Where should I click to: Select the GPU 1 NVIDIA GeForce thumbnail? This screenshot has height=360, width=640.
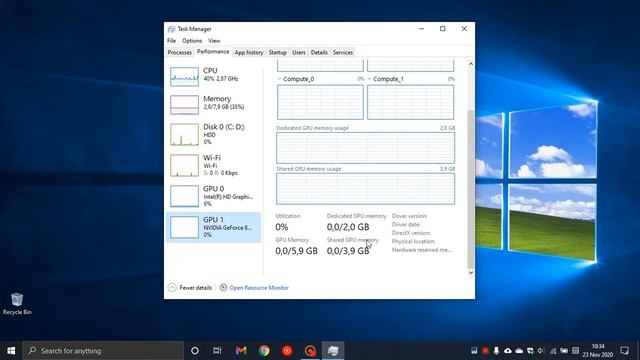(x=184, y=227)
